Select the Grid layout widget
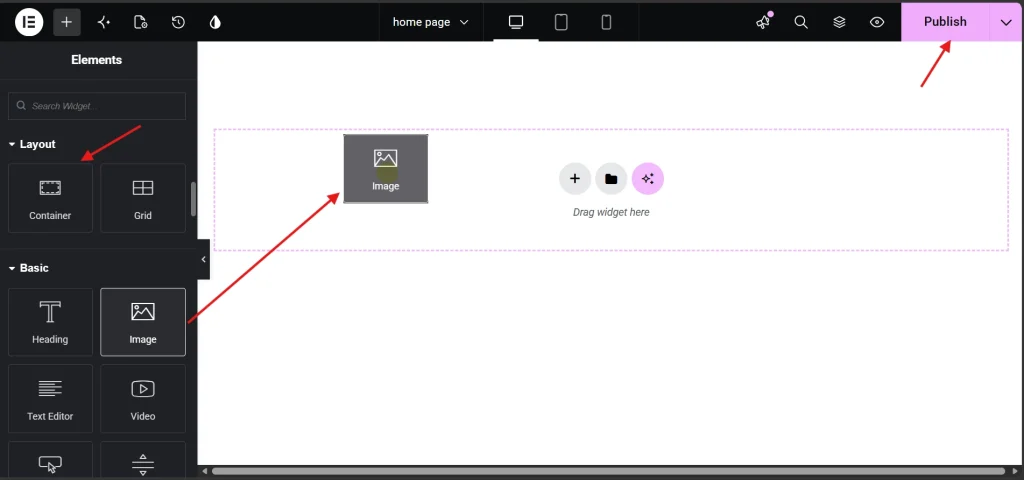Screen dimensions: 1024x480 tap(142, 199)
